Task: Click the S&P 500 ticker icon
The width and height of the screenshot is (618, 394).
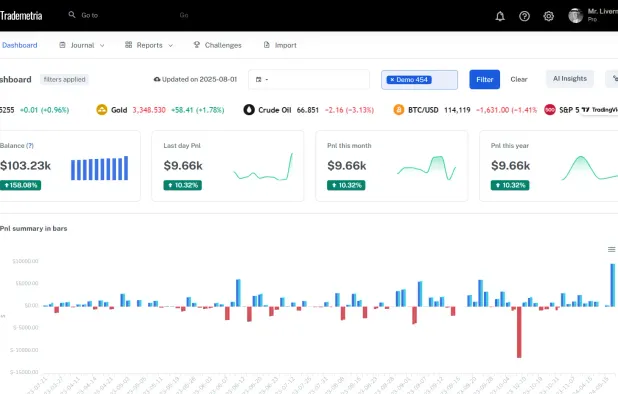Action: click(550, 110)
